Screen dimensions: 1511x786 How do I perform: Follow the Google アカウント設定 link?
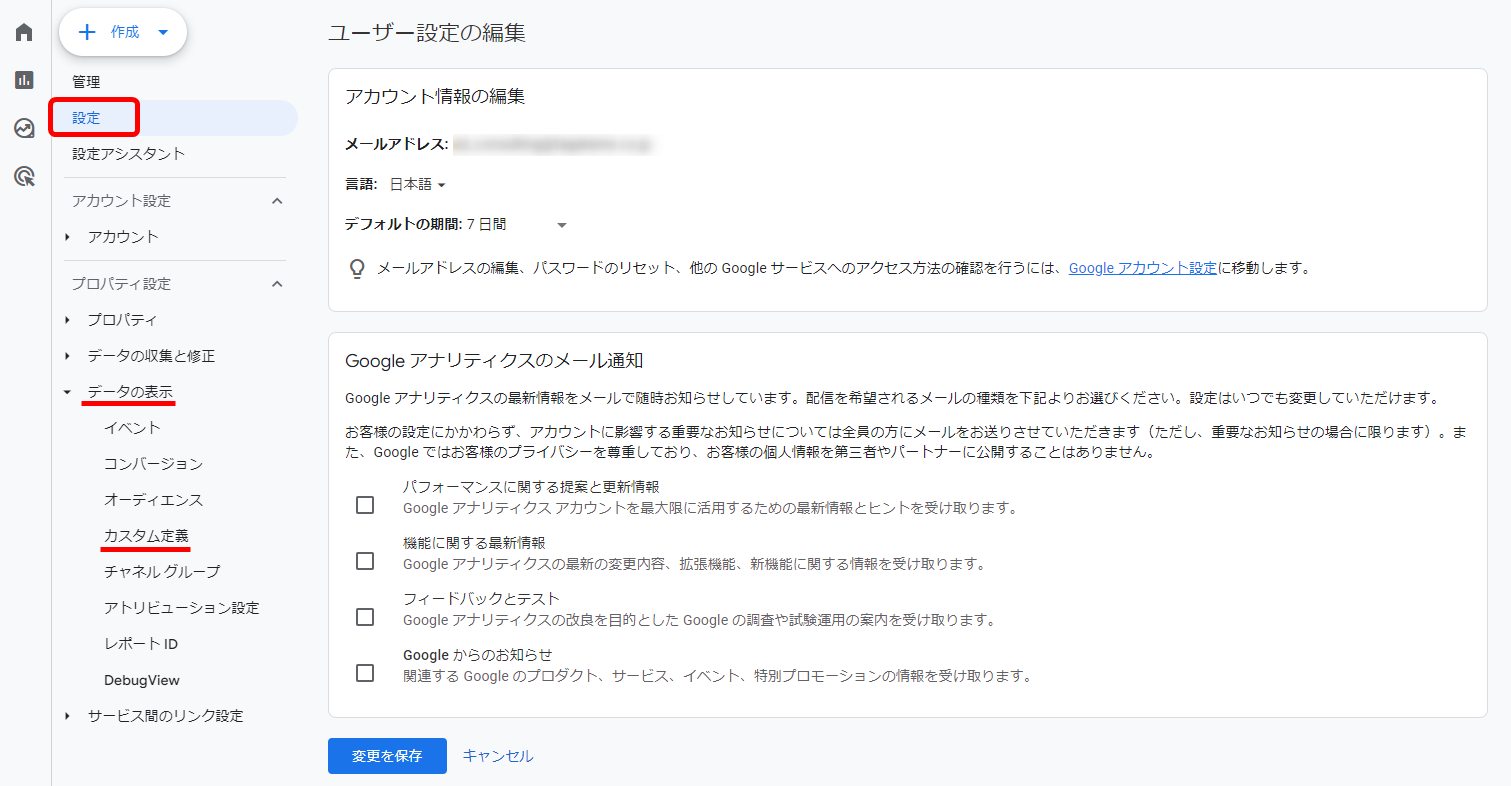point(1143,268)
